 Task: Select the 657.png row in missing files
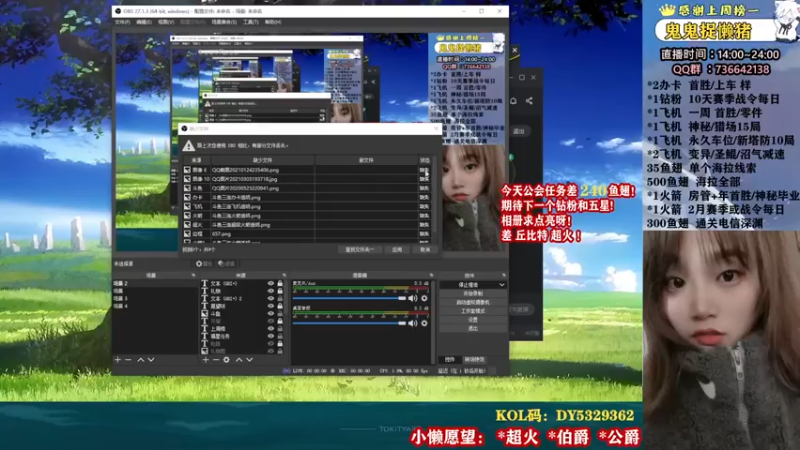(x=308, y=234)
